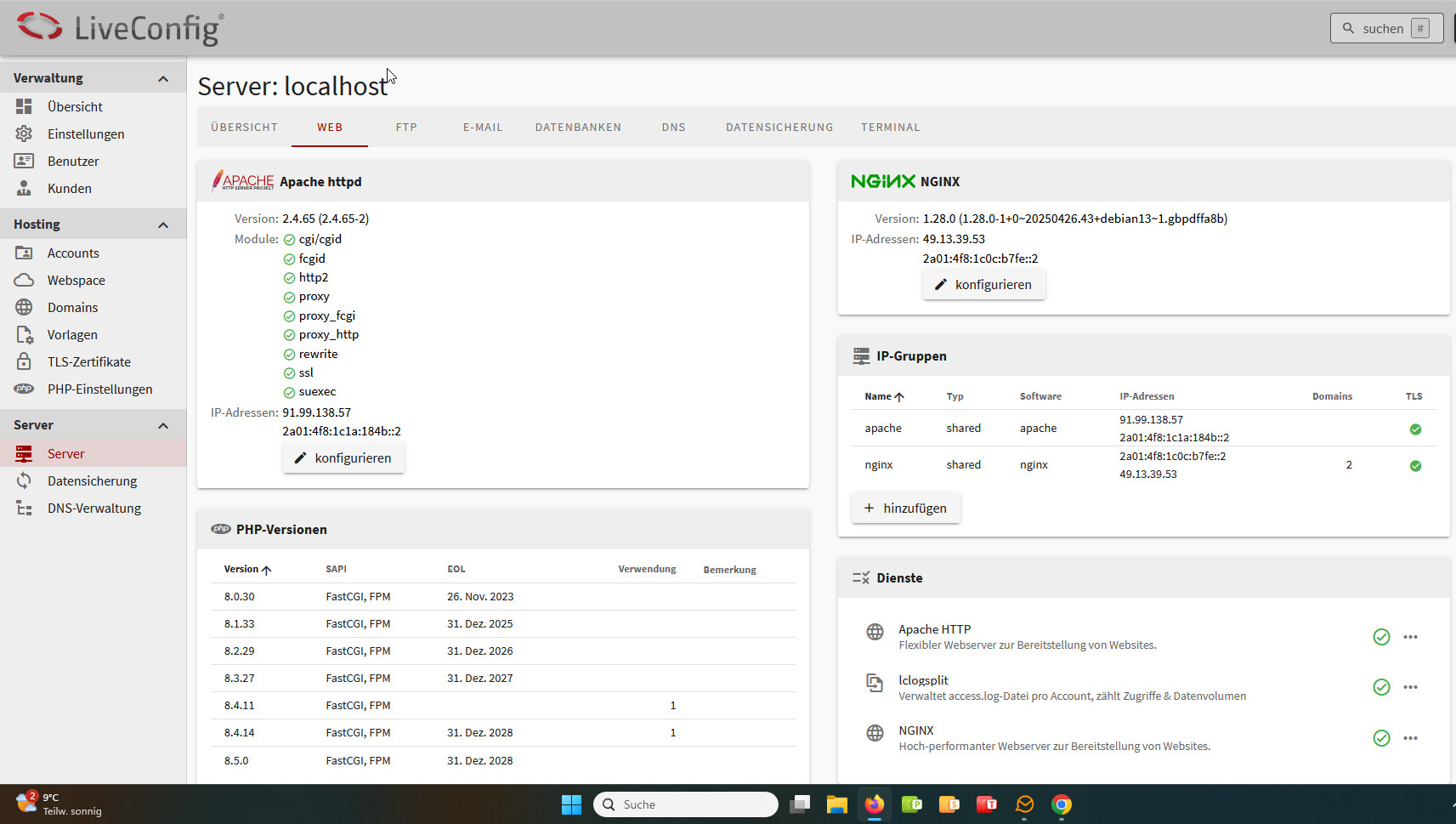Open Einstellungen via the gear icon
Screen dimensions: 1456x824
24,134
